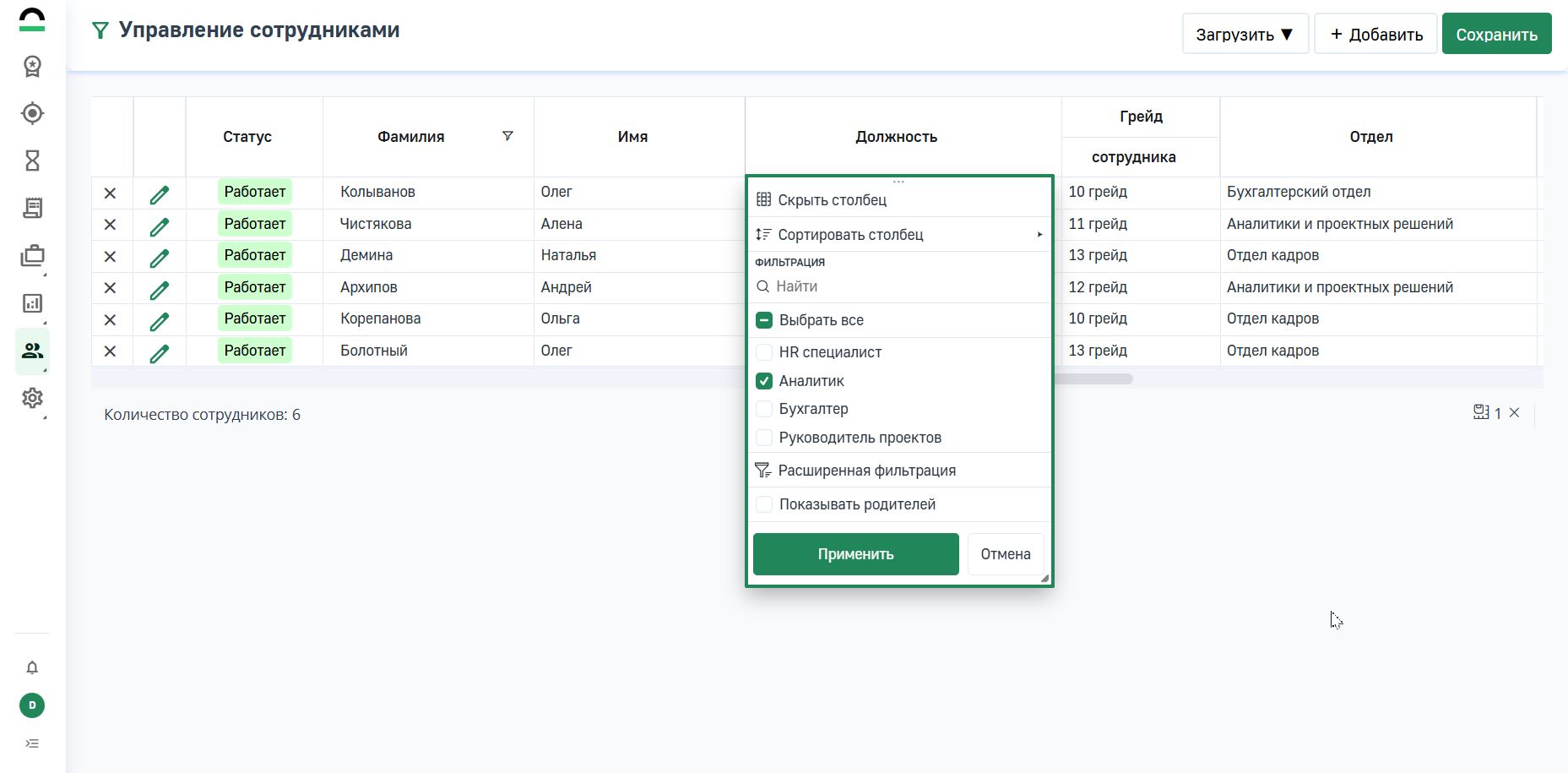Viewport: 1568px width, 773px height.
Task: Open the chart reports sidebar icon
Action: pos(32,303)
